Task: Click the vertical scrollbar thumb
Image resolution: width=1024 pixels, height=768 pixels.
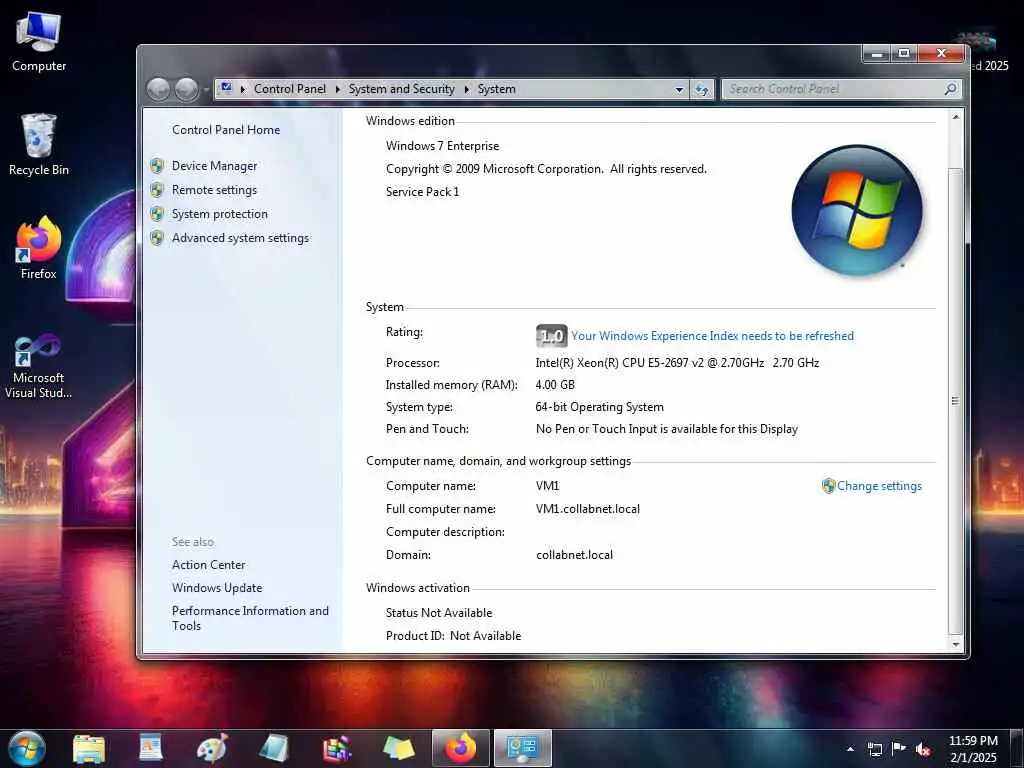Action: 955,400
